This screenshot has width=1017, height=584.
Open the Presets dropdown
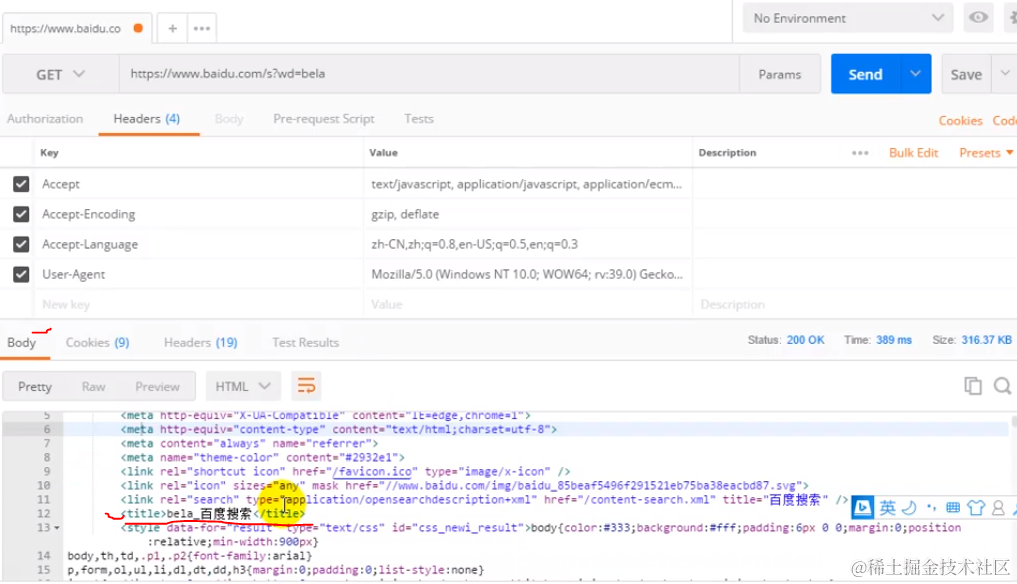pyautogui.click(x=985, y=153)
